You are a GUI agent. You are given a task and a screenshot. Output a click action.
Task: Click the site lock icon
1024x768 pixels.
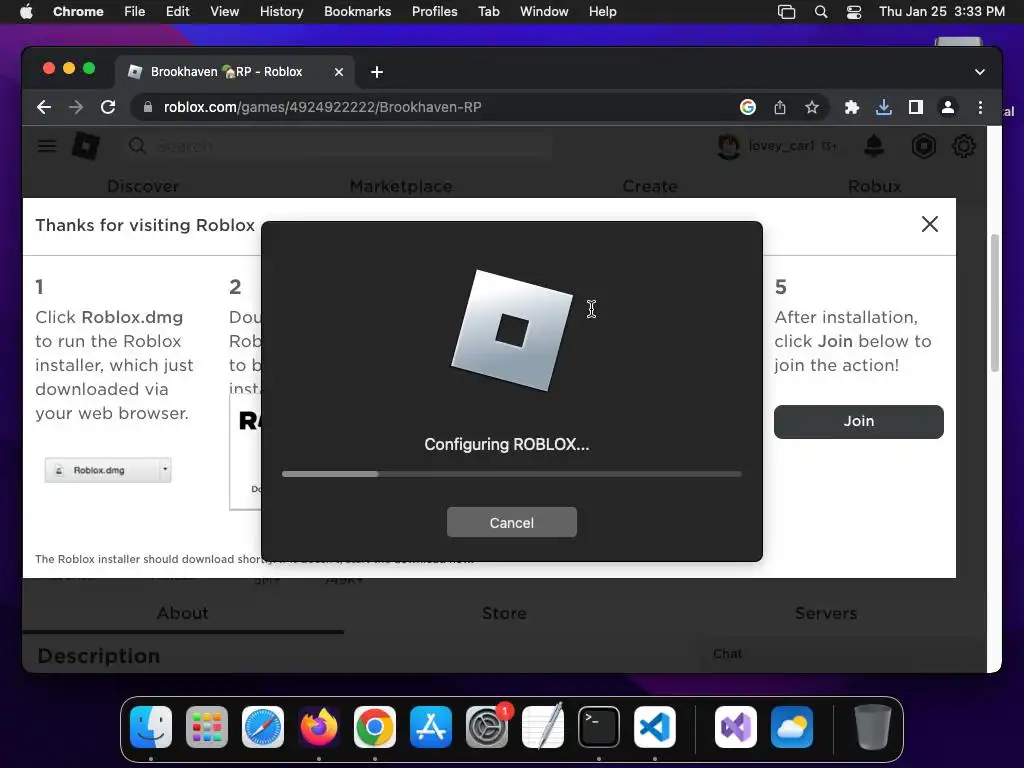[148, 107]
